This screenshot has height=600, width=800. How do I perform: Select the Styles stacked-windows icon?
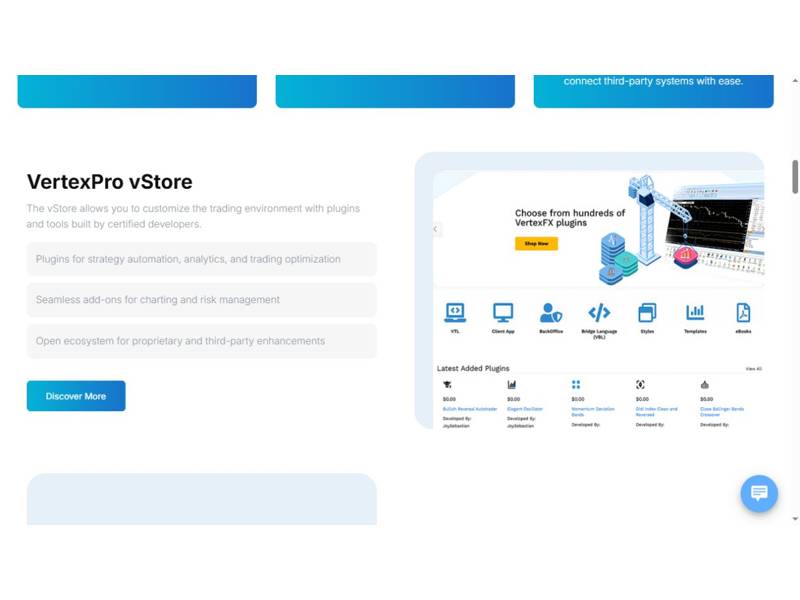click(647, 313)
